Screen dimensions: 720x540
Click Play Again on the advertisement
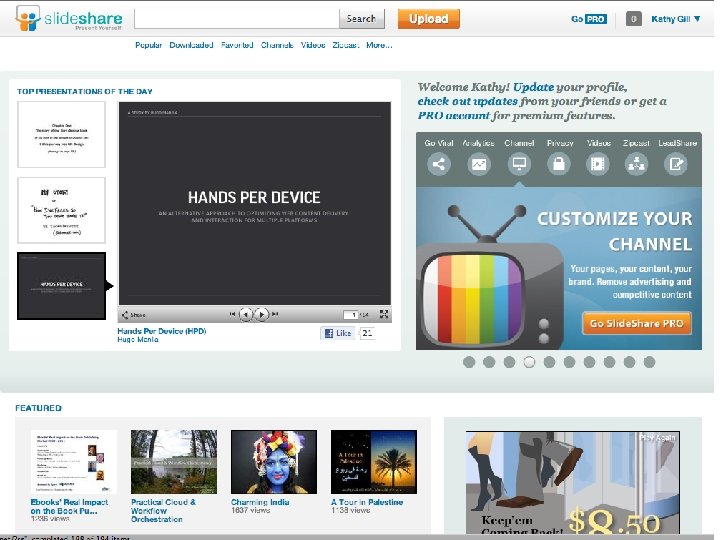point(658,438)
